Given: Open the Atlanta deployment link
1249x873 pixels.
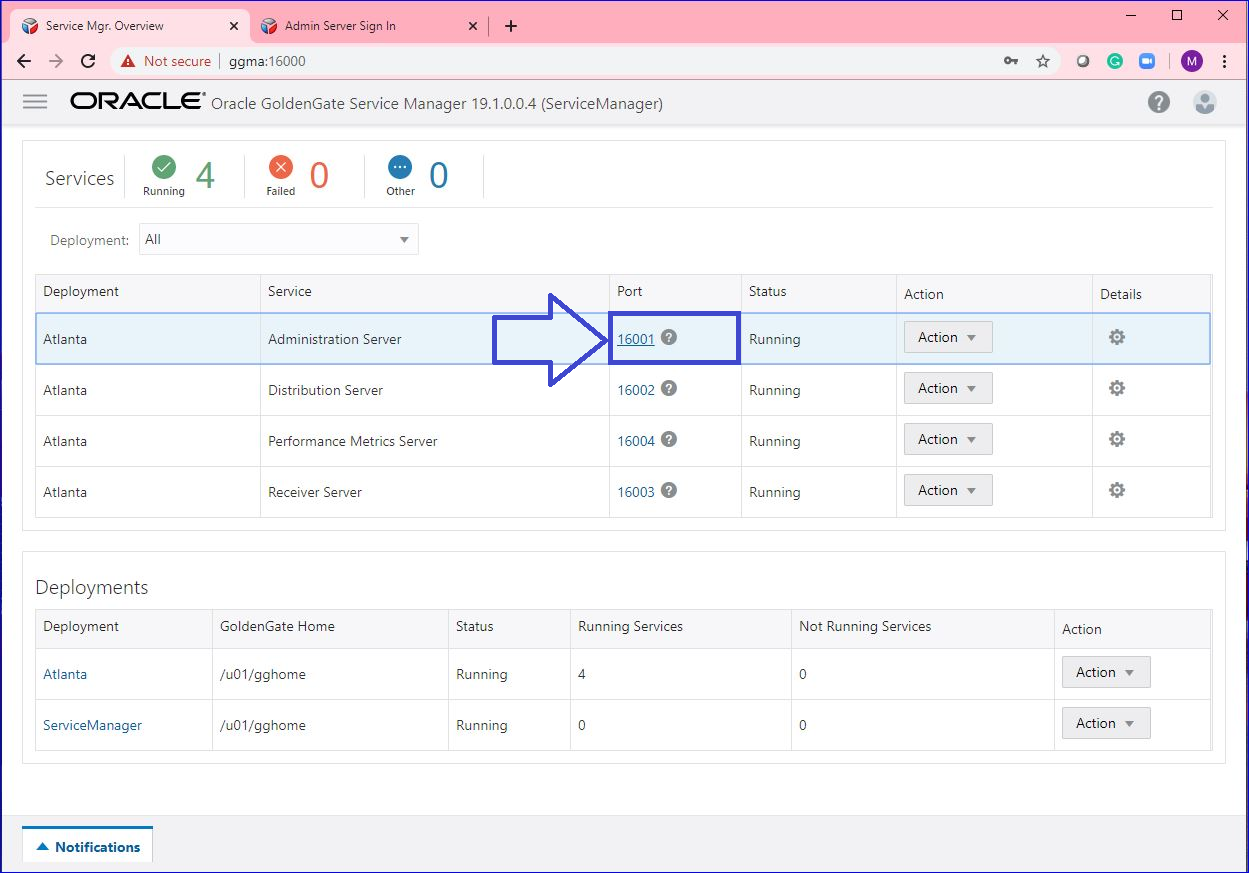Looking at the screenshot, I should 65,674.
